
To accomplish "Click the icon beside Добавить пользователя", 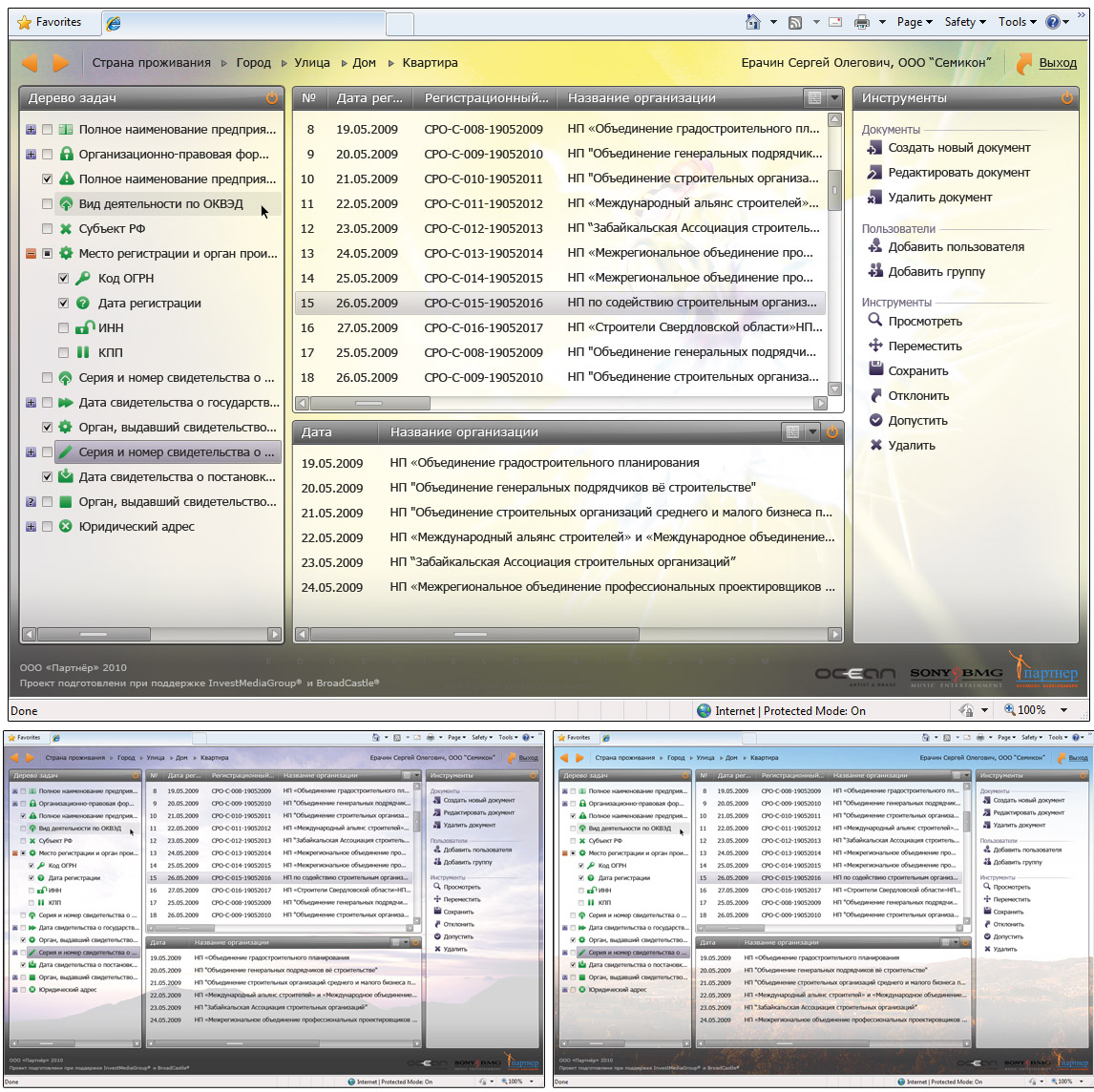I will (874, 246).
